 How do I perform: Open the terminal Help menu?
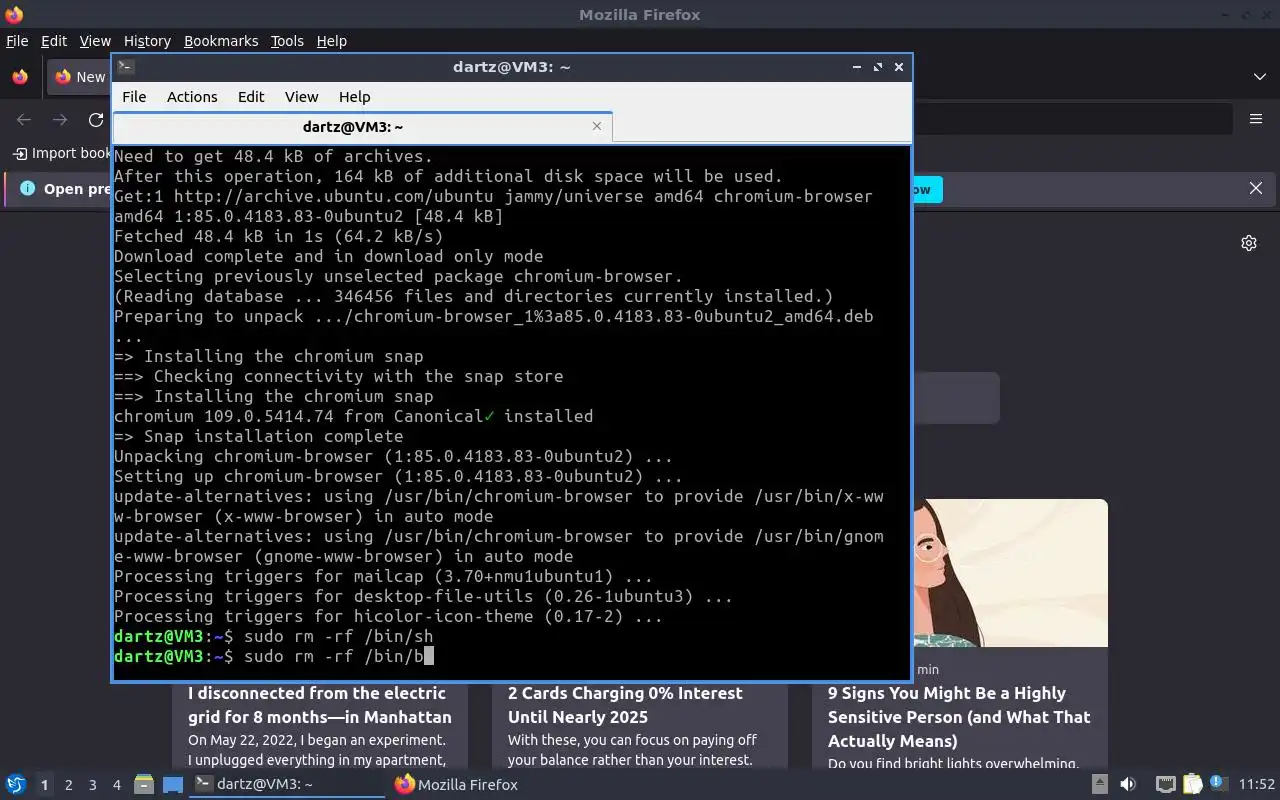coord(354,97)
